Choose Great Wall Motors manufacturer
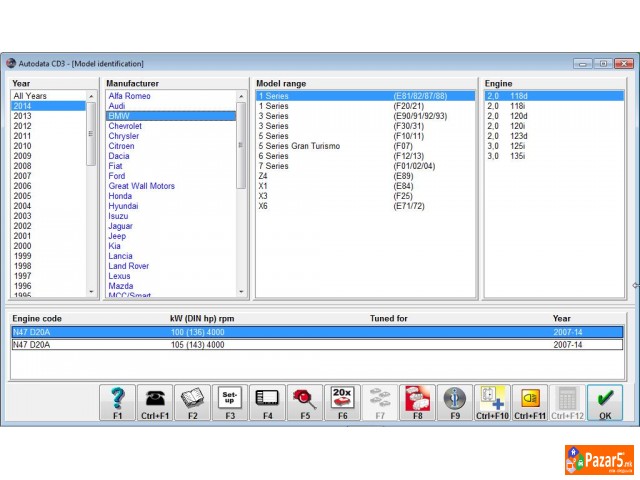 [171, 186]
